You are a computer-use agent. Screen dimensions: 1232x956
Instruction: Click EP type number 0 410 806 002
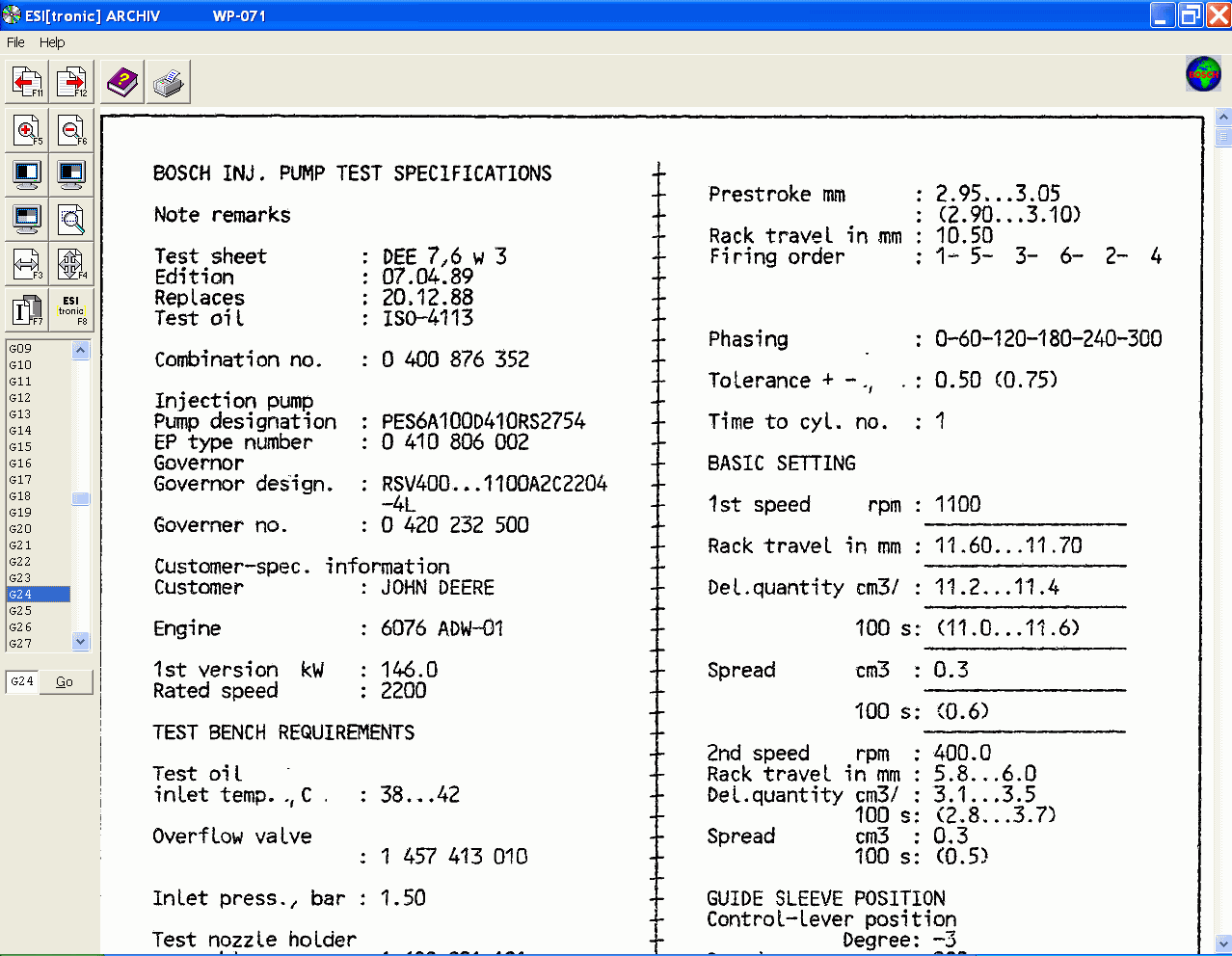[x=455, y=442]
